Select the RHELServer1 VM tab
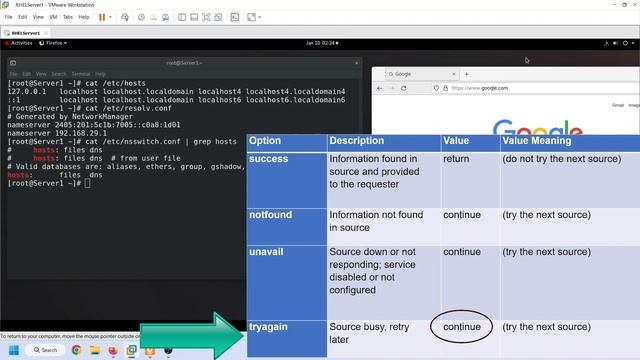640x360 pixels. pos(25,33)
